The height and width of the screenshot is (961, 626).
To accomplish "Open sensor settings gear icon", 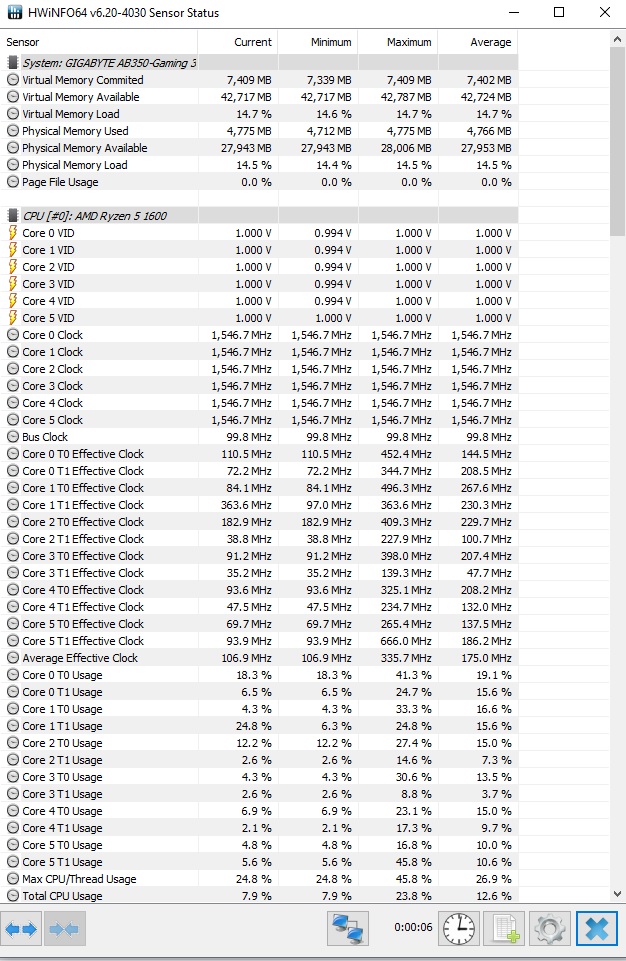I will pyautogui.click(x=550, y=929).
